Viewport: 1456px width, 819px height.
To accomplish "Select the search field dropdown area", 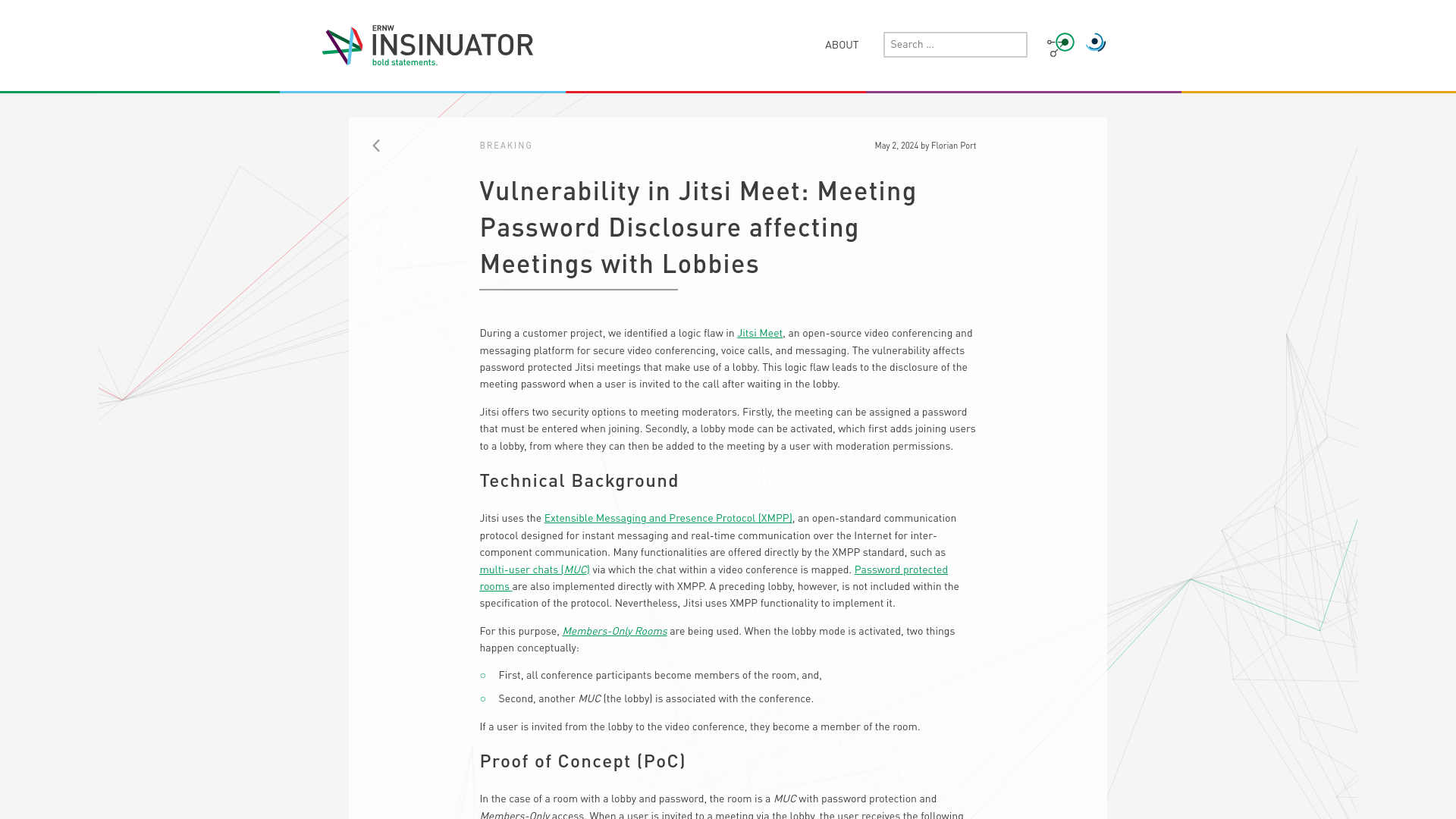I will click(955, 44).
